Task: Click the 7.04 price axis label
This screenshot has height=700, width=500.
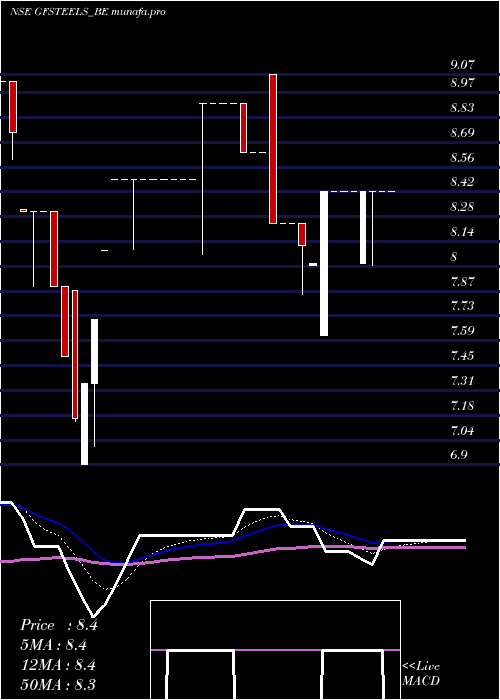Action: tap(462, 431)
